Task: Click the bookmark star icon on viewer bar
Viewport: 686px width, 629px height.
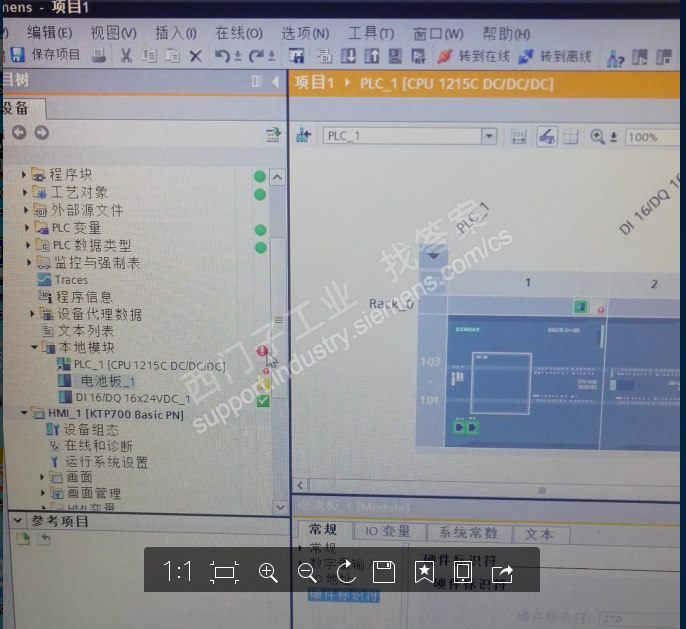Action: click(x=424, y=572)
